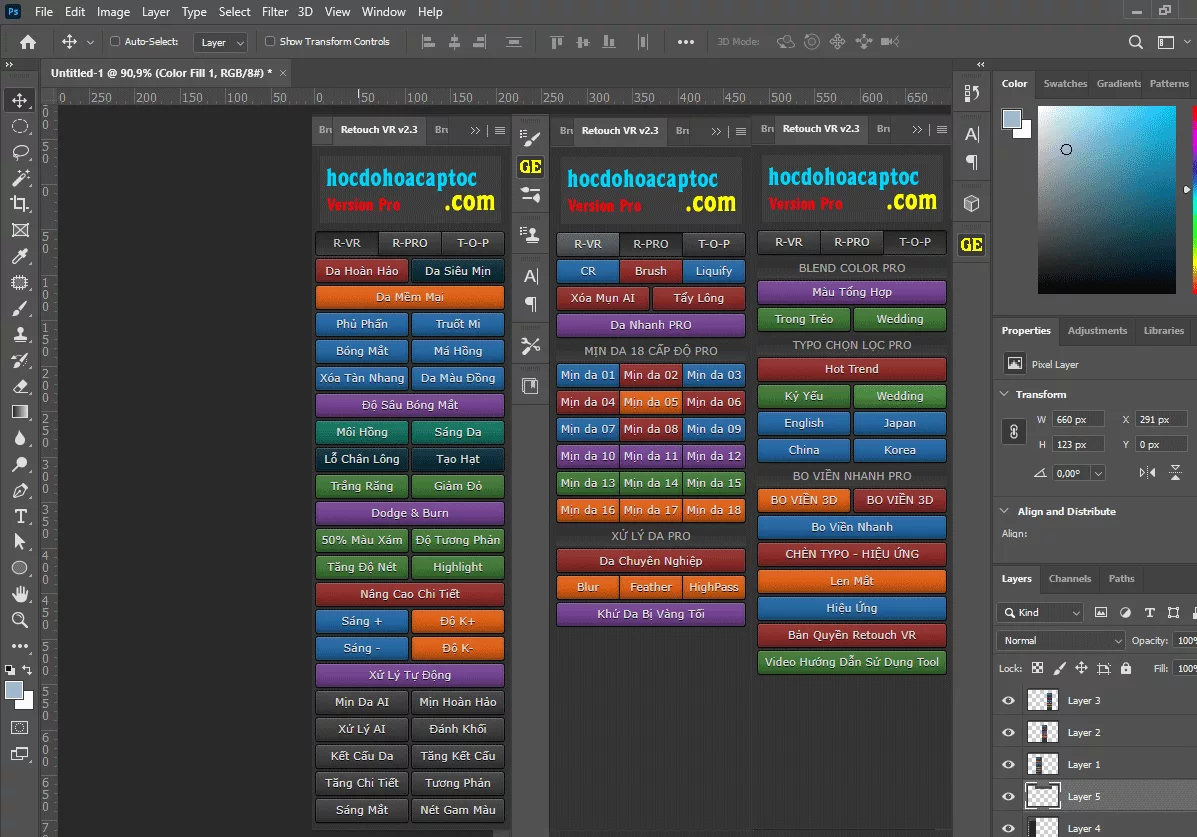Enable the Auto-Select checkbox

(x=115, y=42)
